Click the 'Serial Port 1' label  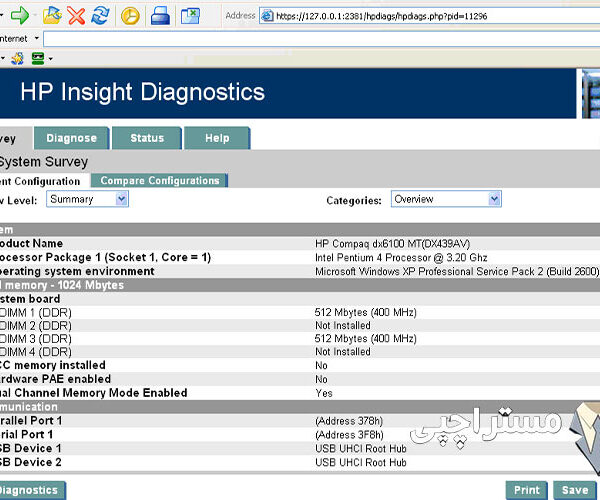coord(26,434)
